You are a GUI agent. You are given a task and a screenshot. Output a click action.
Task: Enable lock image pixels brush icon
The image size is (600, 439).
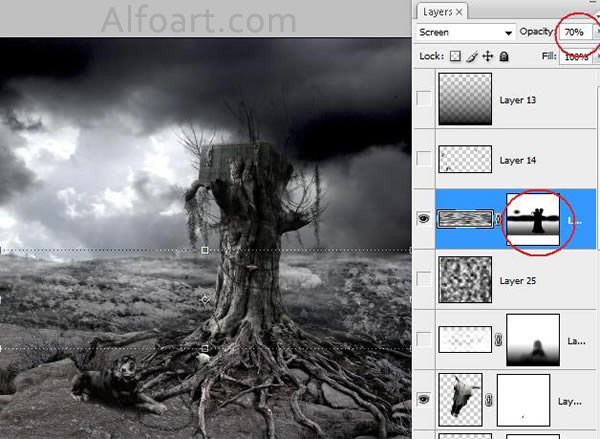tap(472, 57)
